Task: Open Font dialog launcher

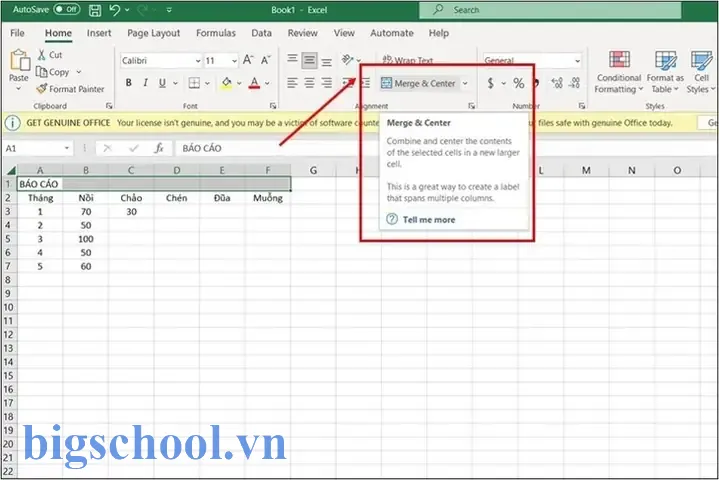Action: point(273,106)
